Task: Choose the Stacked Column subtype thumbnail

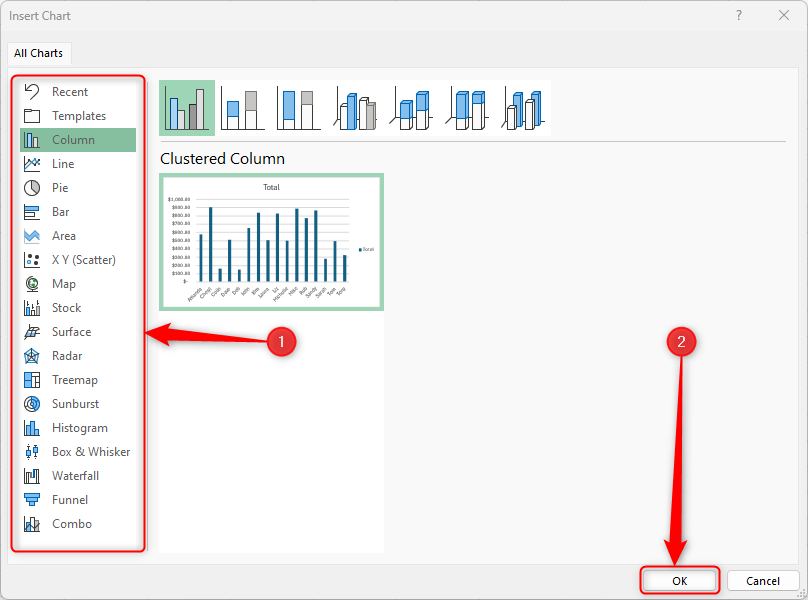Action: pos(242,108)
